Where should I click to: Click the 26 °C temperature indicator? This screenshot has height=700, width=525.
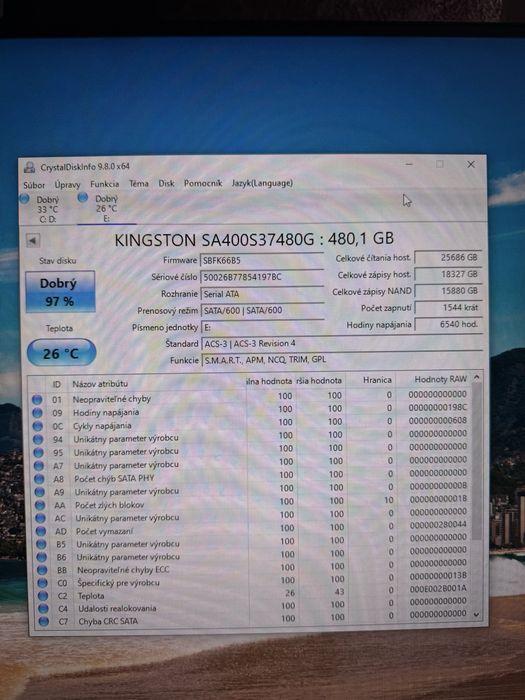(61, 353)
